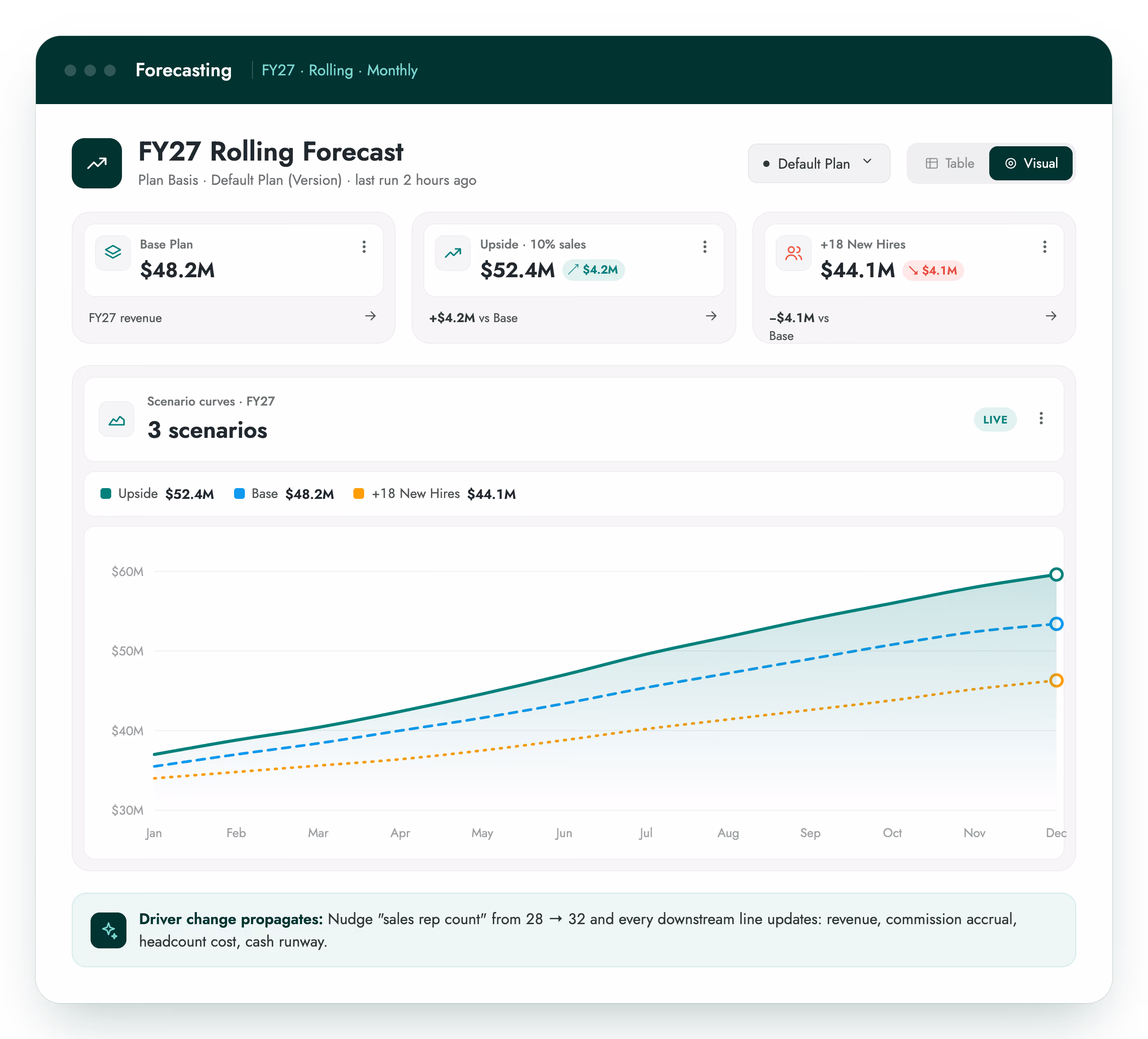The image size is (1148, 1039).
Task: Follow the arrow next to FY27 revenue
Action: 371,316
